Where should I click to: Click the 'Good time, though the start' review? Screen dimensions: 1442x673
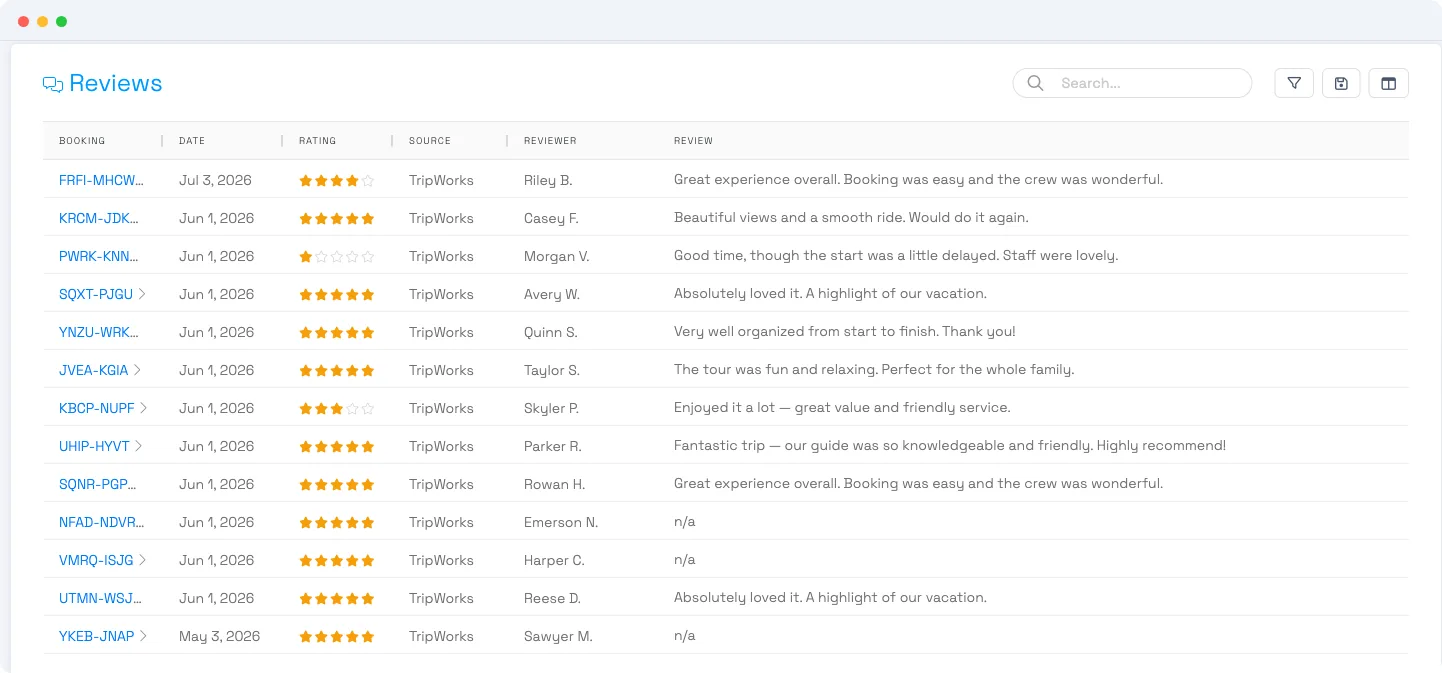tap(896, 256)
